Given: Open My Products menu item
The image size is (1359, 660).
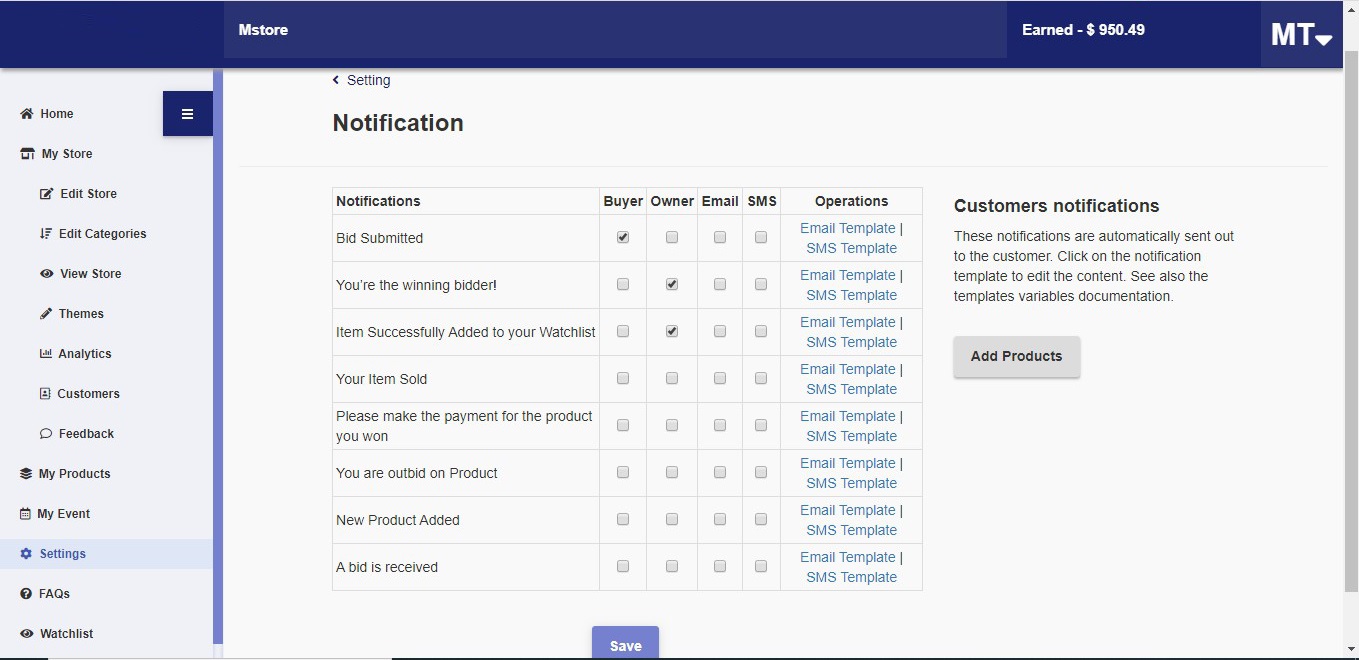Looking at the screenshot, I should coord(74,474).
